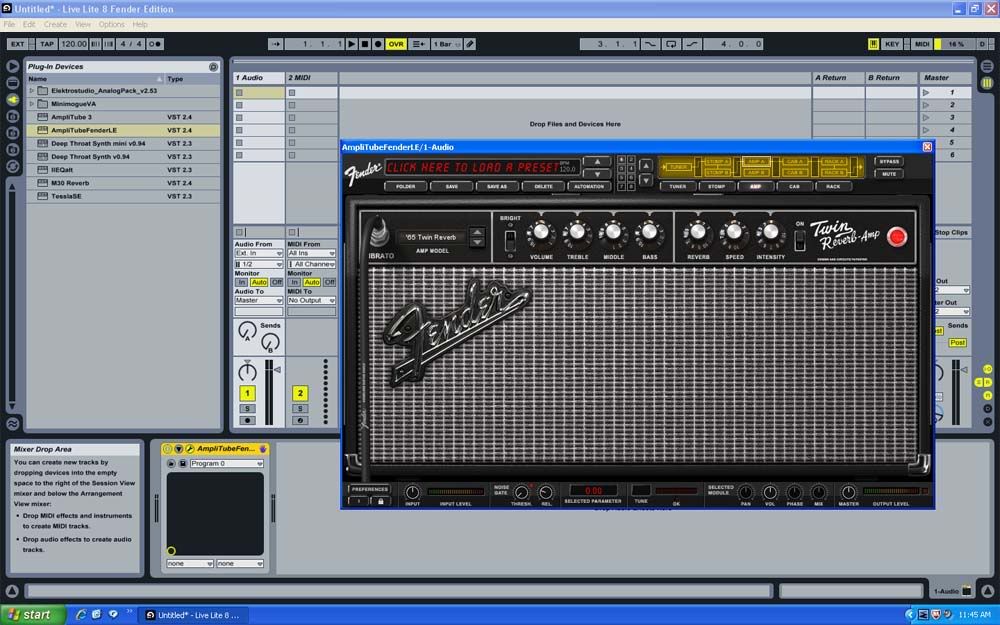Viewport: 1000px width, 625px height.
Task: Open the View menu
Action: (83, 24)
